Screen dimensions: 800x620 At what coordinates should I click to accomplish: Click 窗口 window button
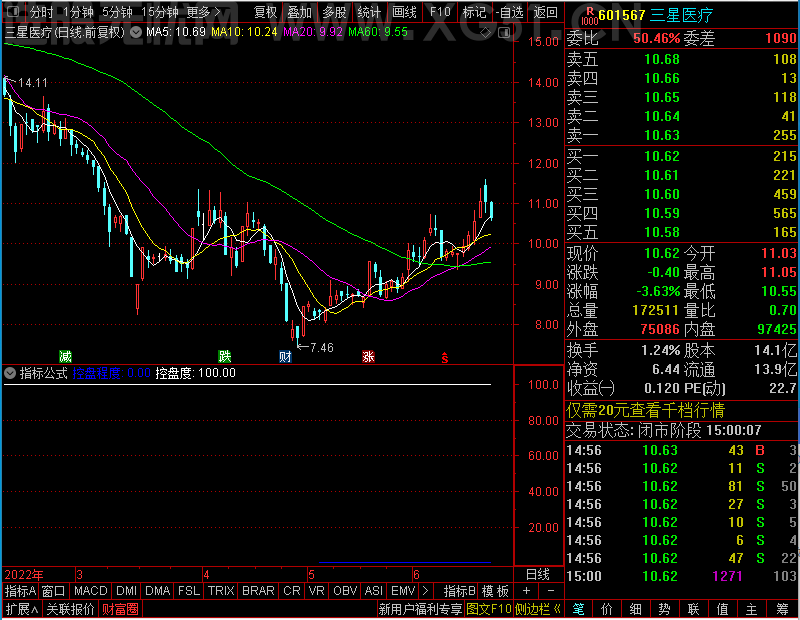point(54,591)
